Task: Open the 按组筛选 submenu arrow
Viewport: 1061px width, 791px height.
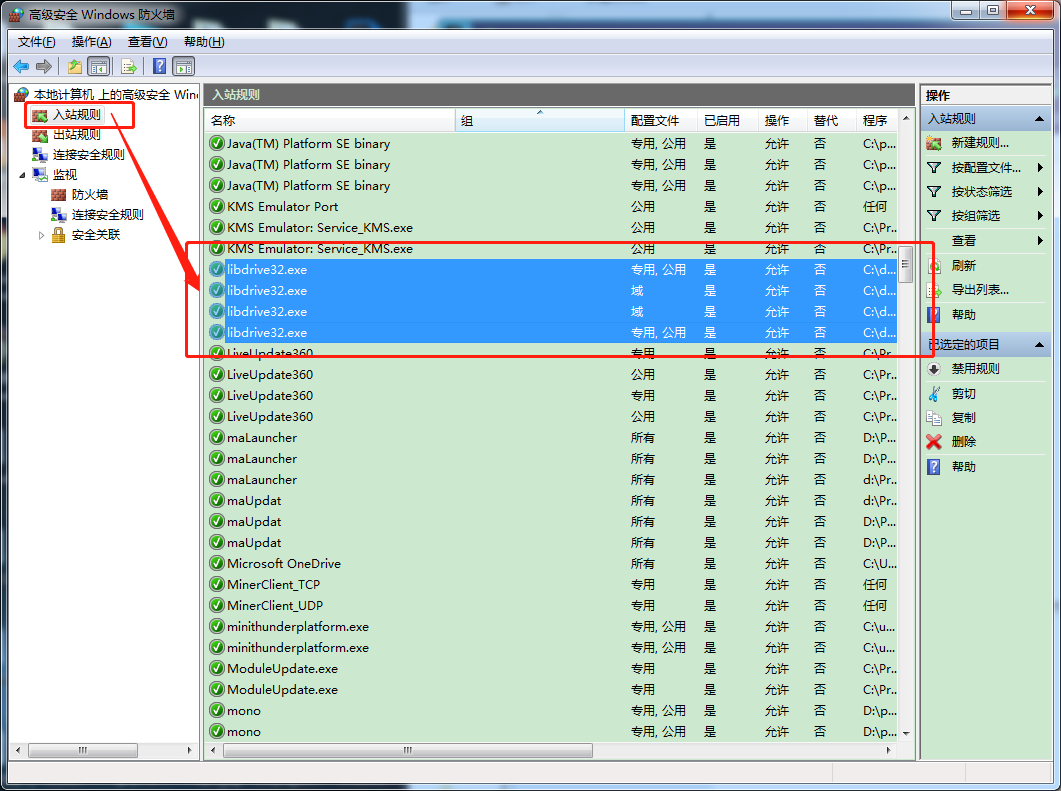Action: coord(1040,216)
